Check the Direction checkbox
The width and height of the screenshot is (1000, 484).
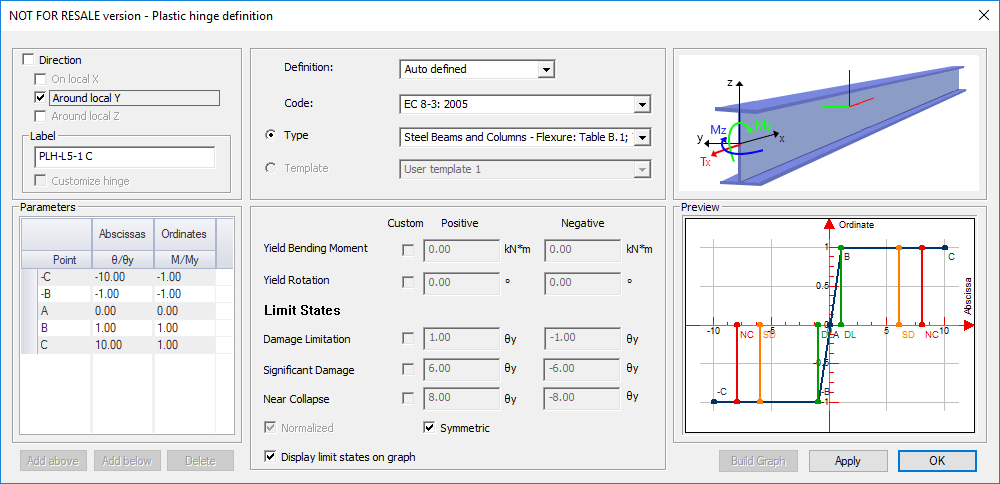[x=27, y=60]
